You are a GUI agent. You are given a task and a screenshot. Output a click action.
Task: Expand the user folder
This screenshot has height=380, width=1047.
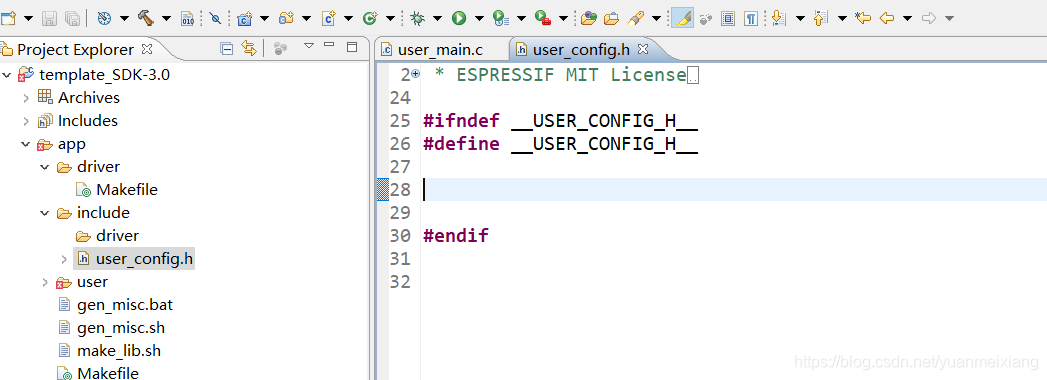coord(45,282)
